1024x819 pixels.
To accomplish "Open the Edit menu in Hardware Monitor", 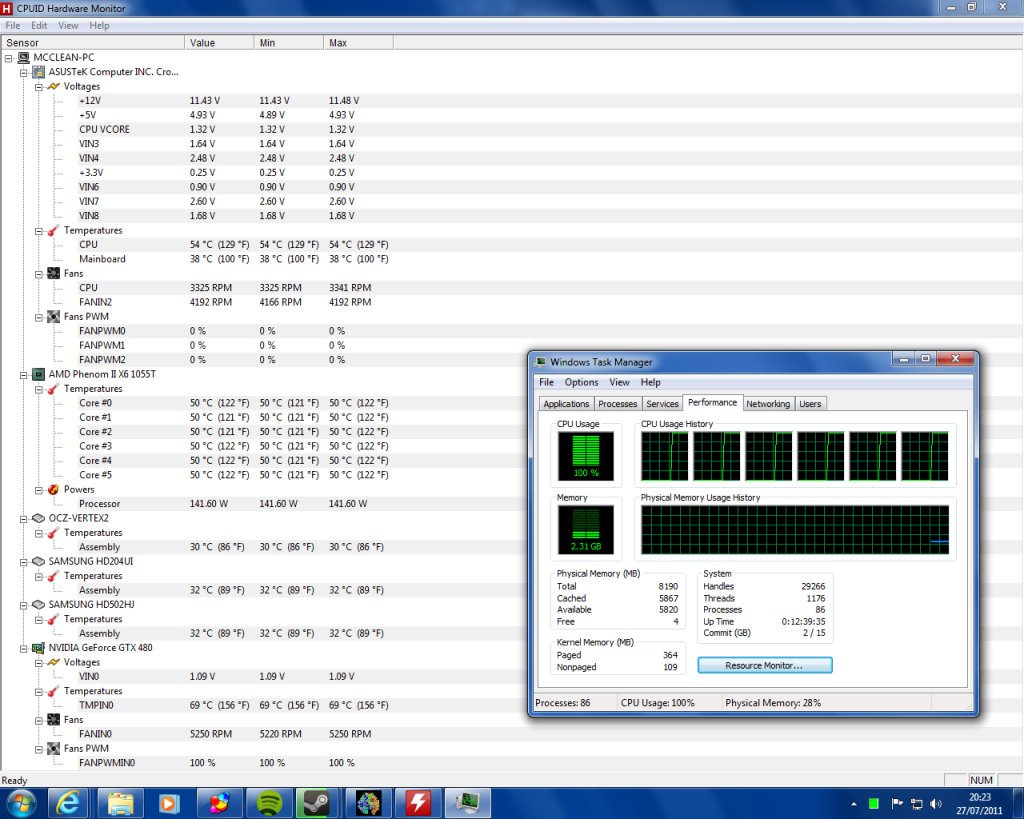I will click(39, 25).
